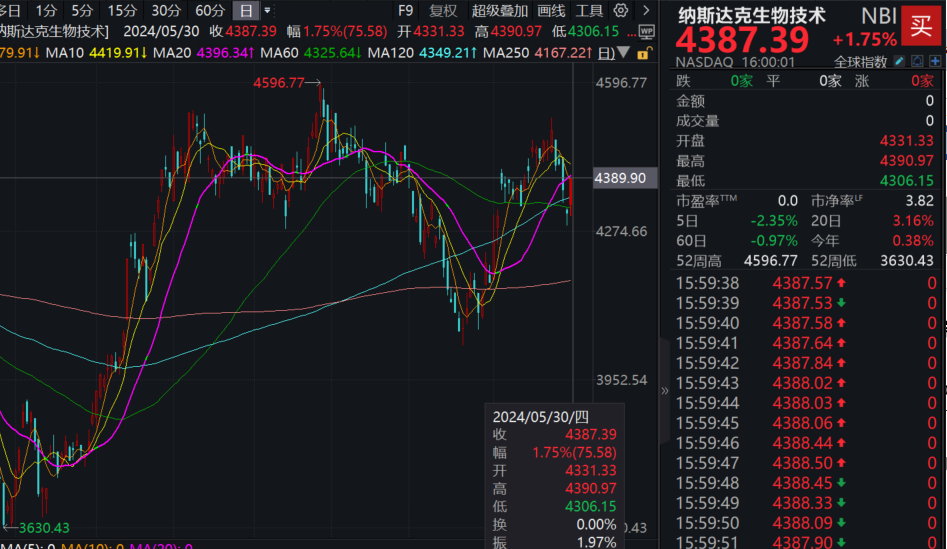Click the 纳斯达克生物技术 title above the chart
Image resolution: width=947 pixels, height=549 pixels.
pyautogui.click(x=54, y=31)
